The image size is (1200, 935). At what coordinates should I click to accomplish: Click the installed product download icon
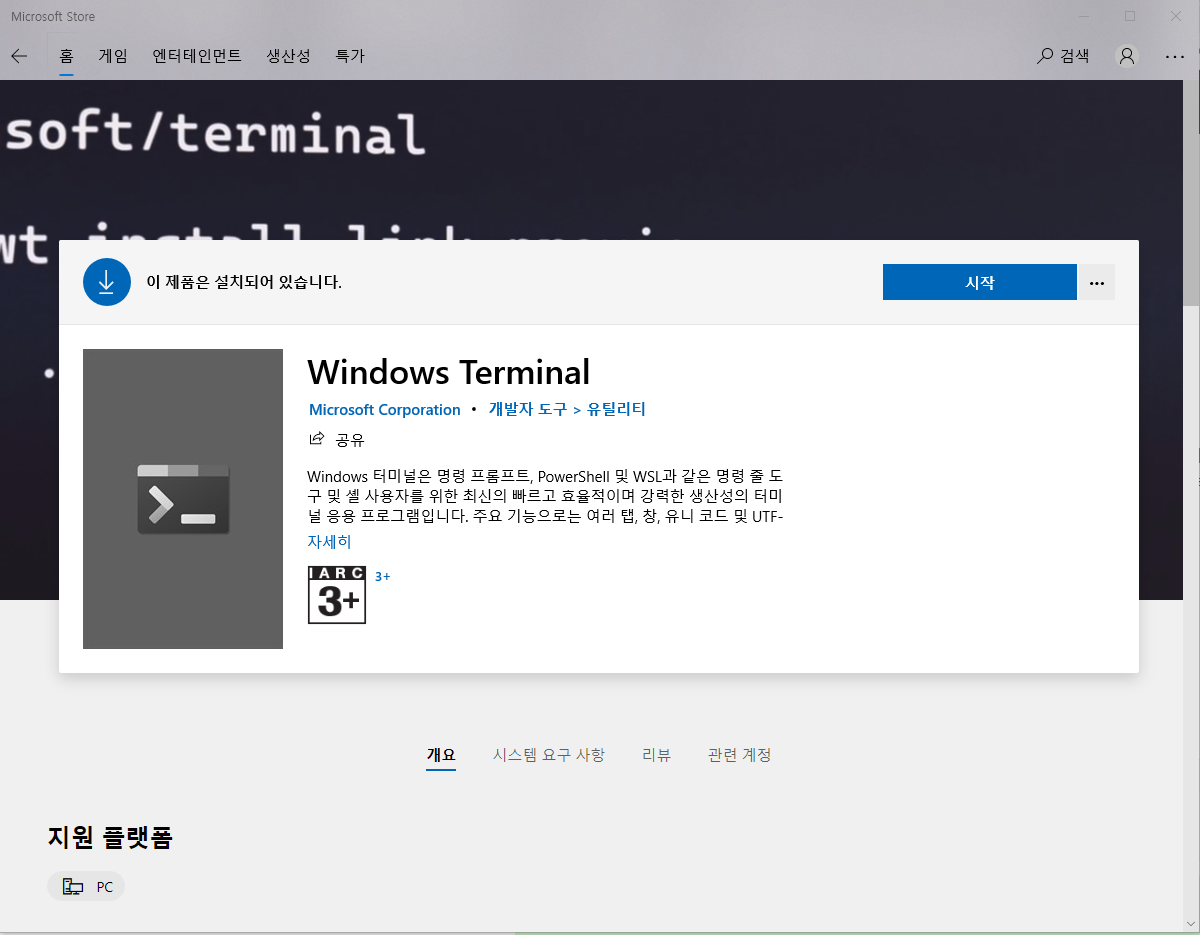(107, 282)
